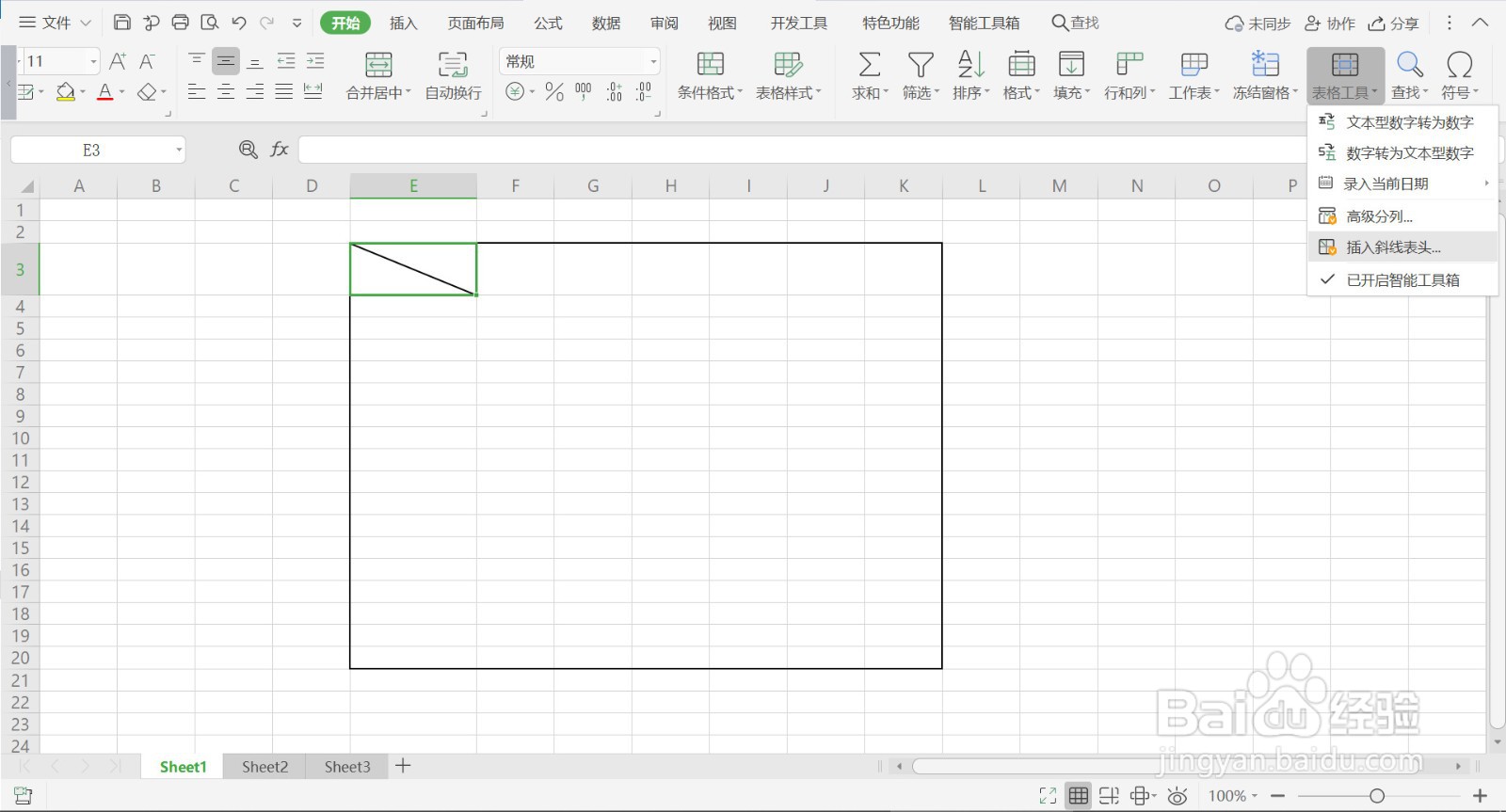The image size is (1506, 812).
Task: Select 插入斜线表头 menu entry
Action: (1402, 247)
